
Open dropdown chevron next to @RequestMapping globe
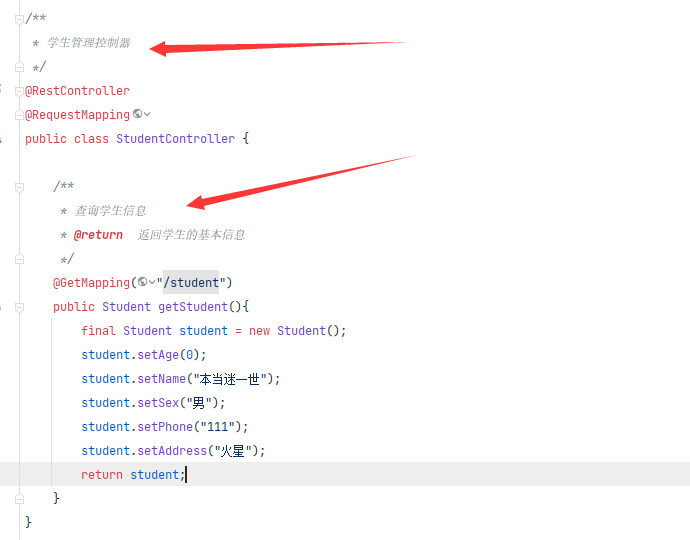(x=147, y=114)
